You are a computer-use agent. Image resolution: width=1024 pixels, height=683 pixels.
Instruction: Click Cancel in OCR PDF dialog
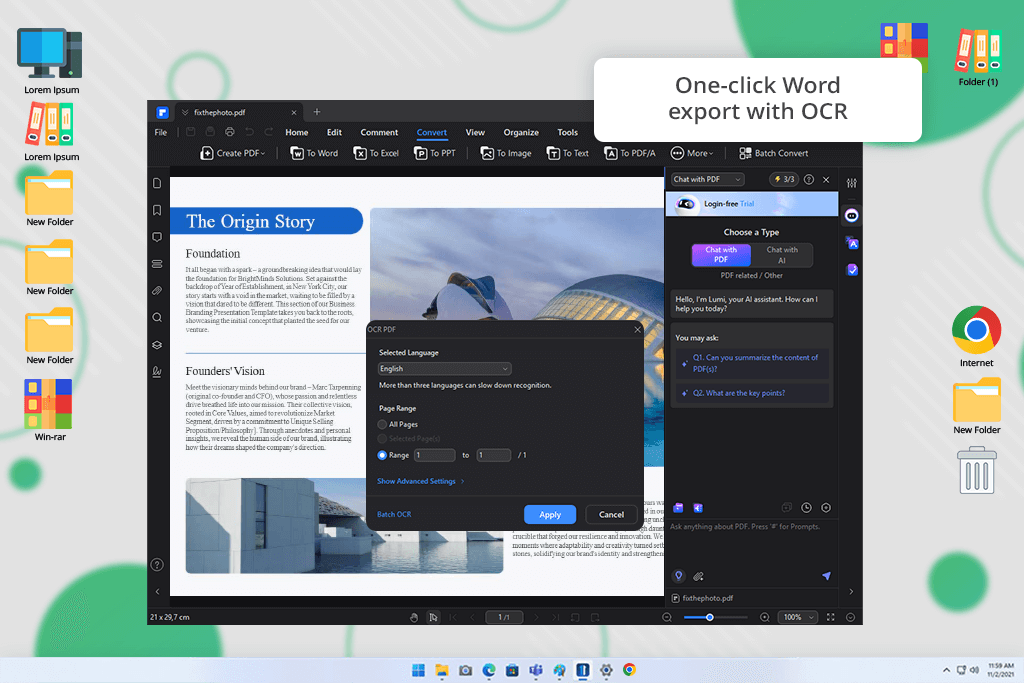(x=611, y=515)
